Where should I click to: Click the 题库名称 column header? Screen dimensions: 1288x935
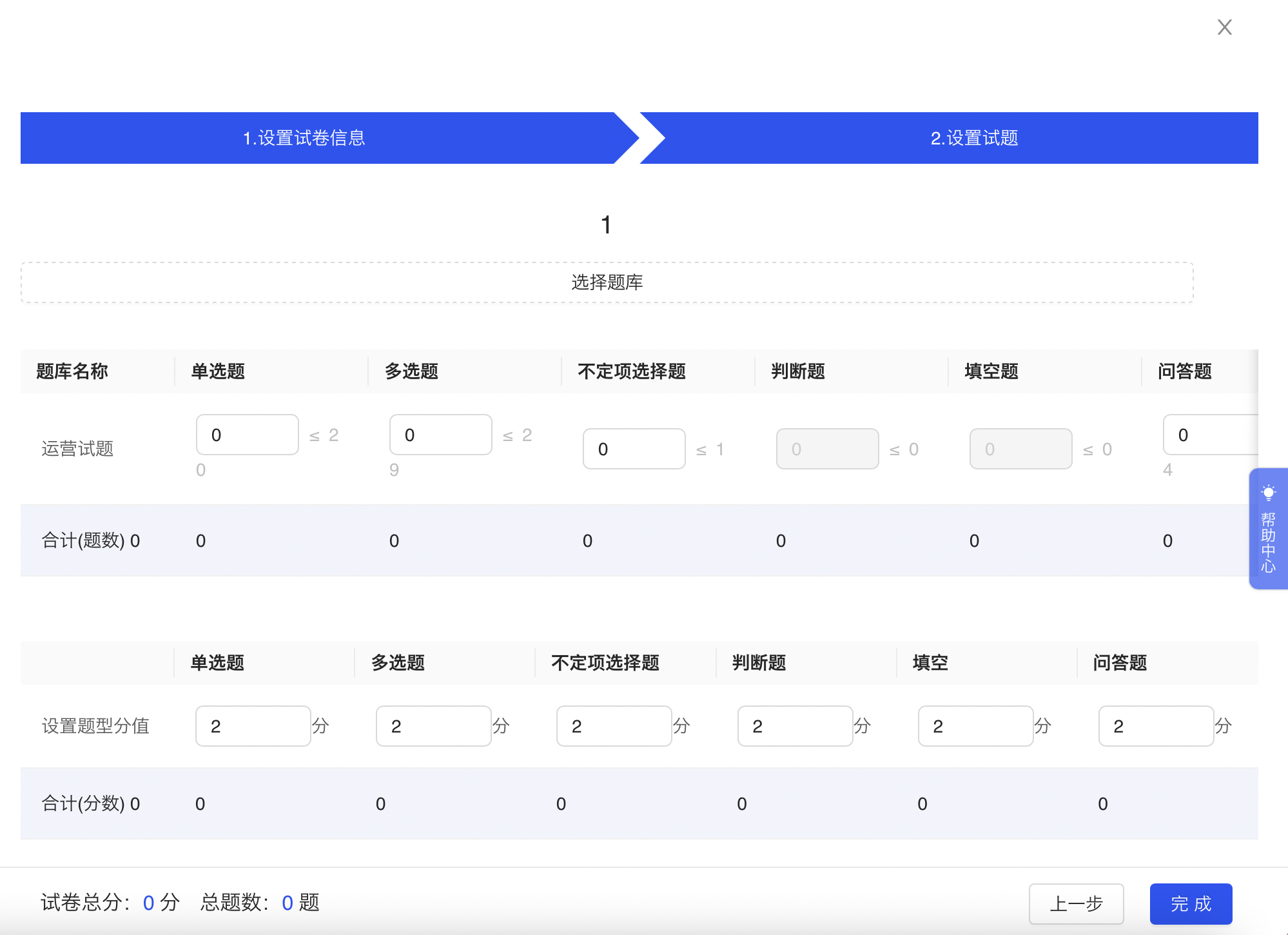72,371
